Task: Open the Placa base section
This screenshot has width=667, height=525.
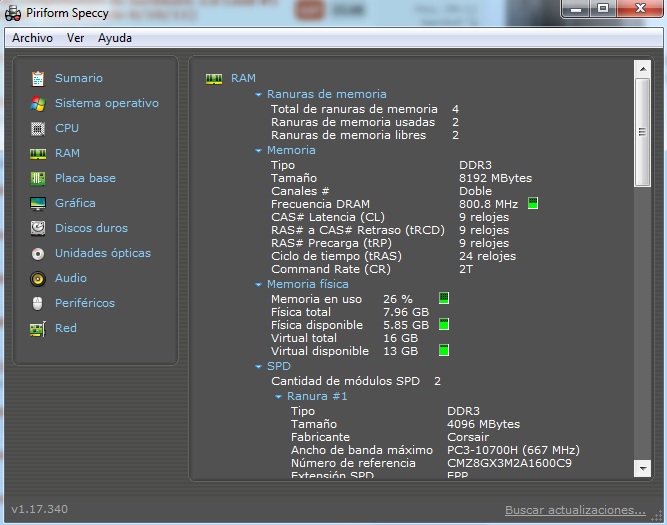Action: 86,178
